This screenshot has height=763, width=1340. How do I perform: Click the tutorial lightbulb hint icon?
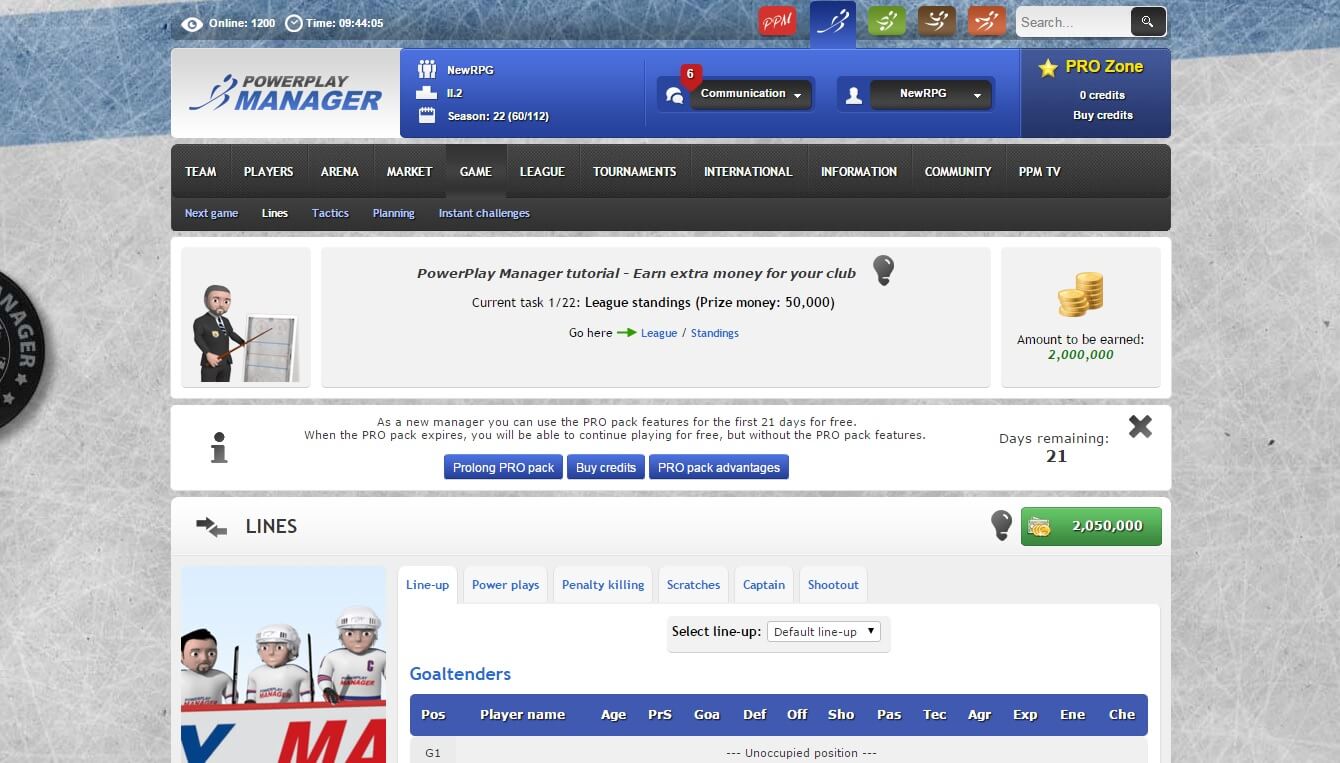tap(883, 270)
